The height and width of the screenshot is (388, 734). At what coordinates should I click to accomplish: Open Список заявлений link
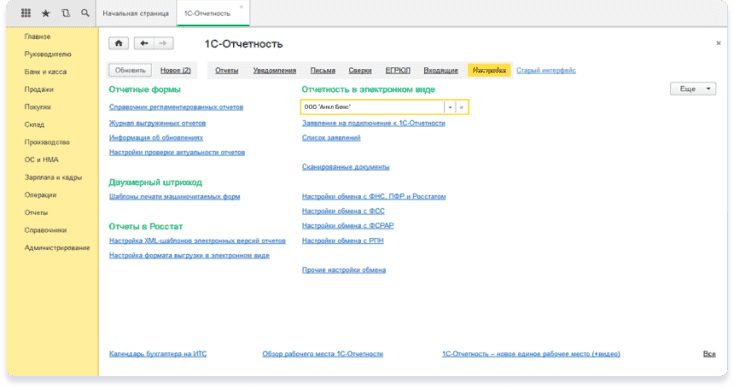(x=331, y=138)
